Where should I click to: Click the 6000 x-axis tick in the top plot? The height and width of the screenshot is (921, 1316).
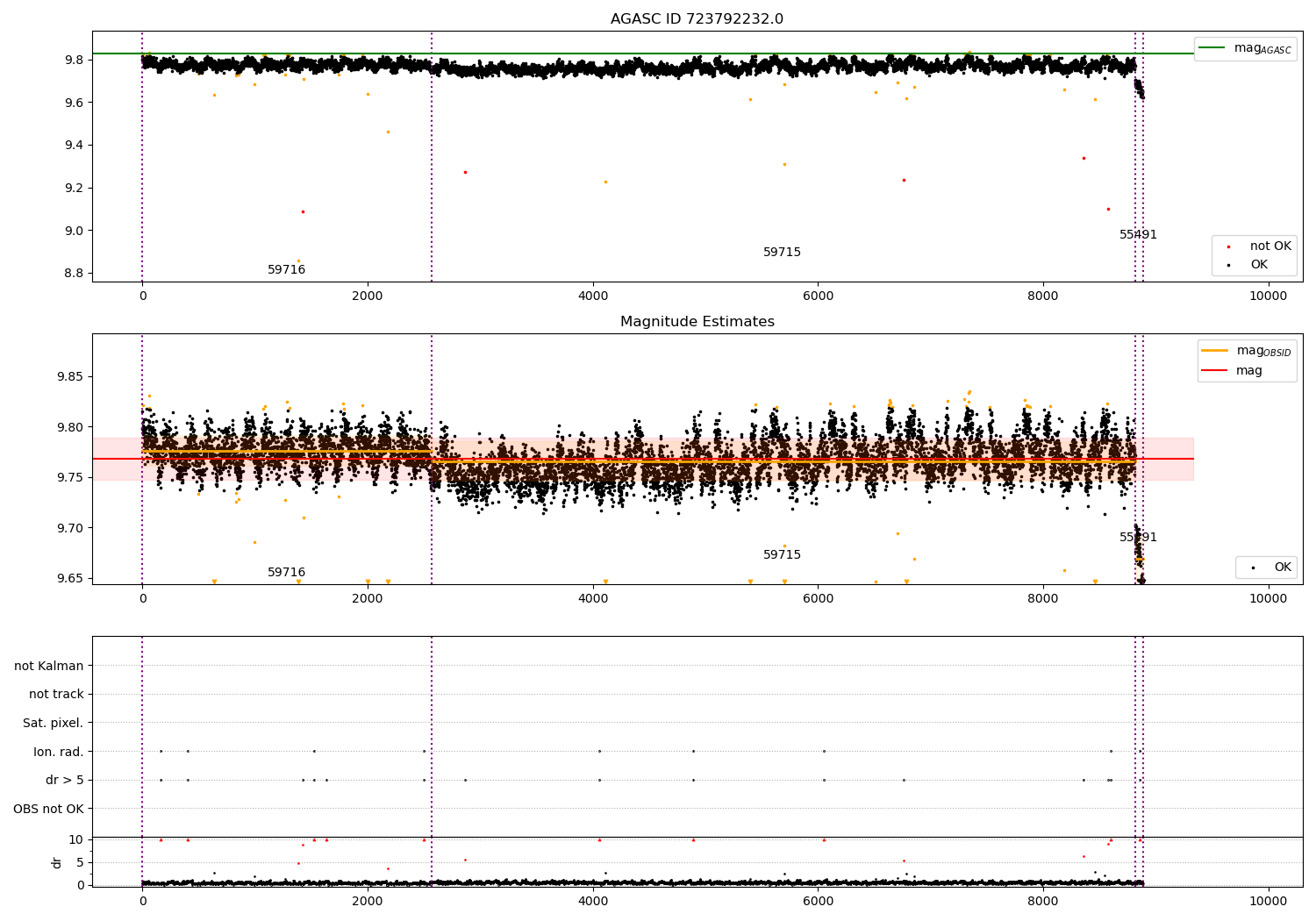click(x=818, y=296)
